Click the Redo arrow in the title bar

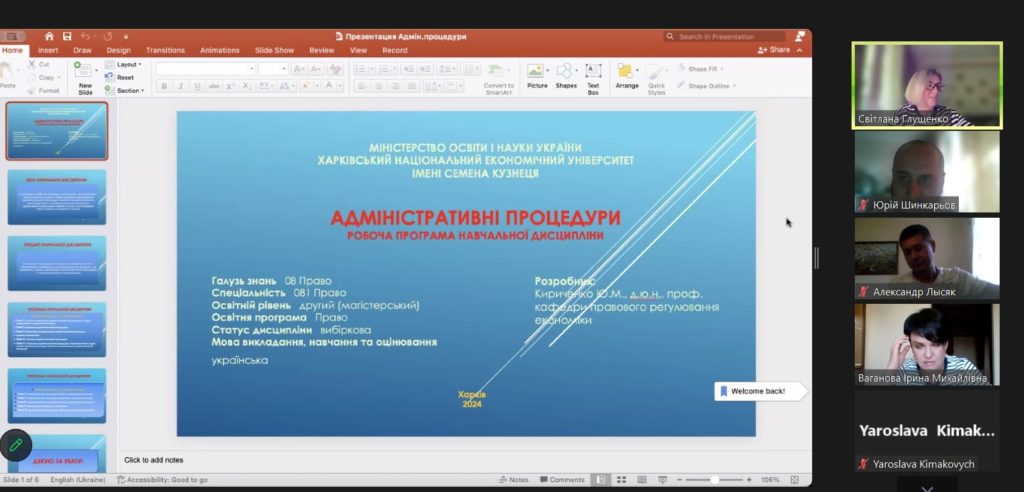tap(107, 37)
